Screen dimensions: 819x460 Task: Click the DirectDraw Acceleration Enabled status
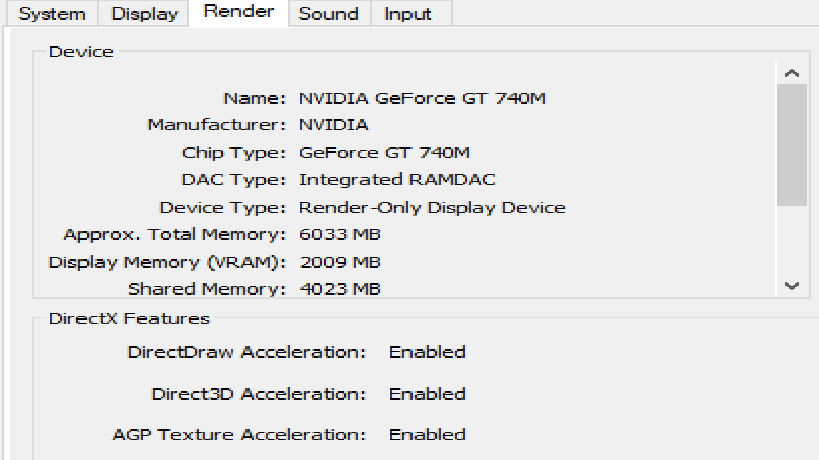(x=427, y=352)
